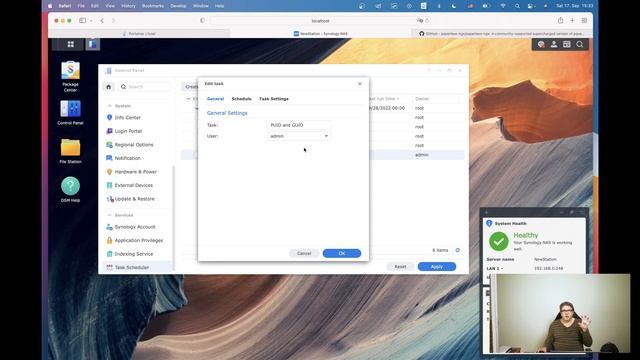
Task: Click the Apple menu icon
Action: click(50, 6)
